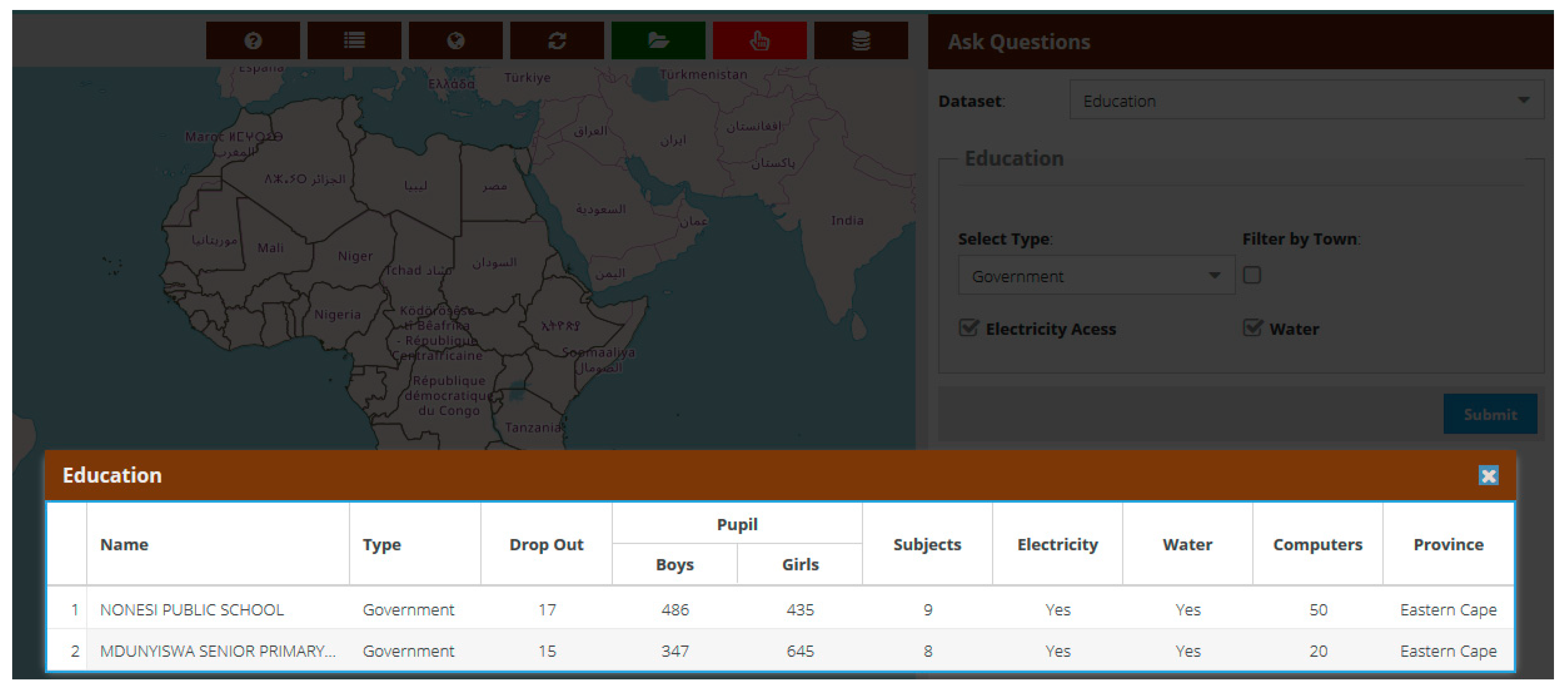Screen dimensions: 1568x693
Task: Select the globe map icon
Action: pos(455,41)
